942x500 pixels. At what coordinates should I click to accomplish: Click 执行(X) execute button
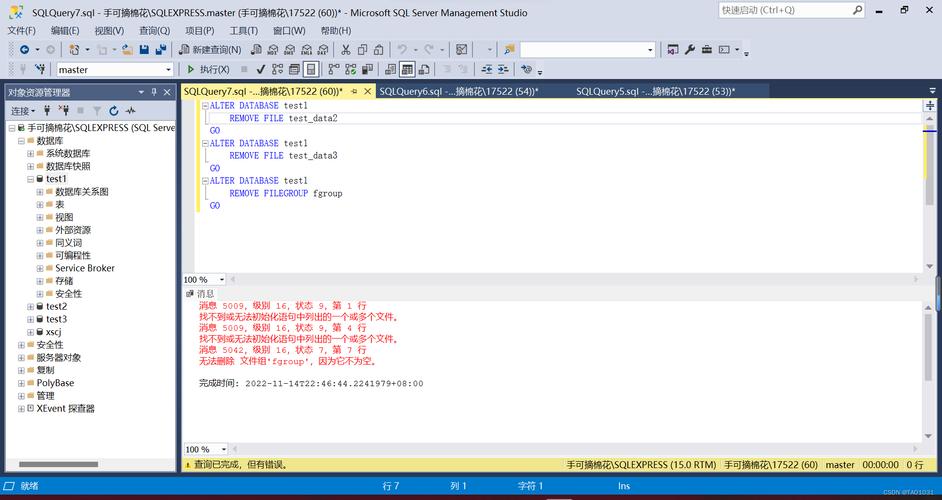208,70
